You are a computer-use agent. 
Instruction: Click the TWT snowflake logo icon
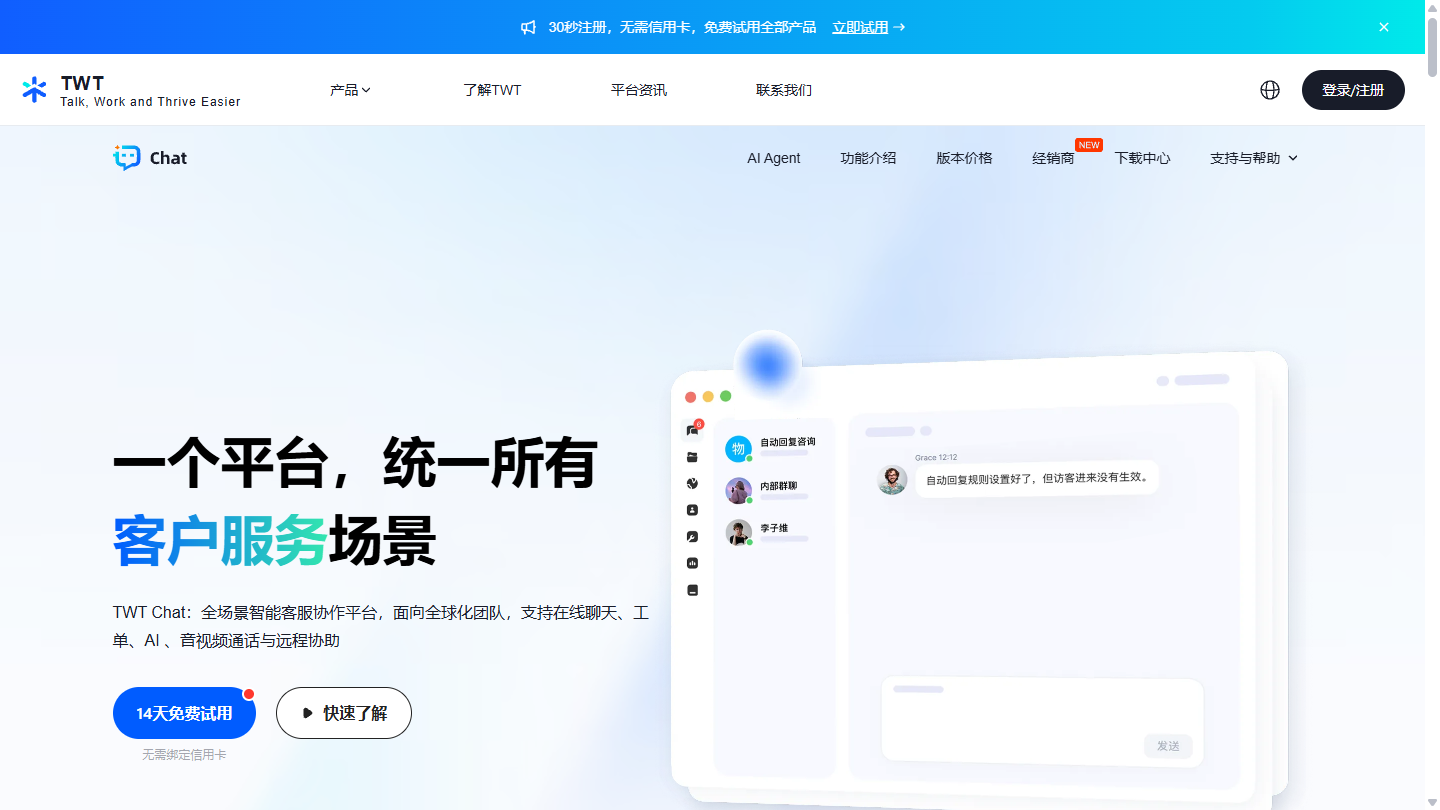click(34, 90)
